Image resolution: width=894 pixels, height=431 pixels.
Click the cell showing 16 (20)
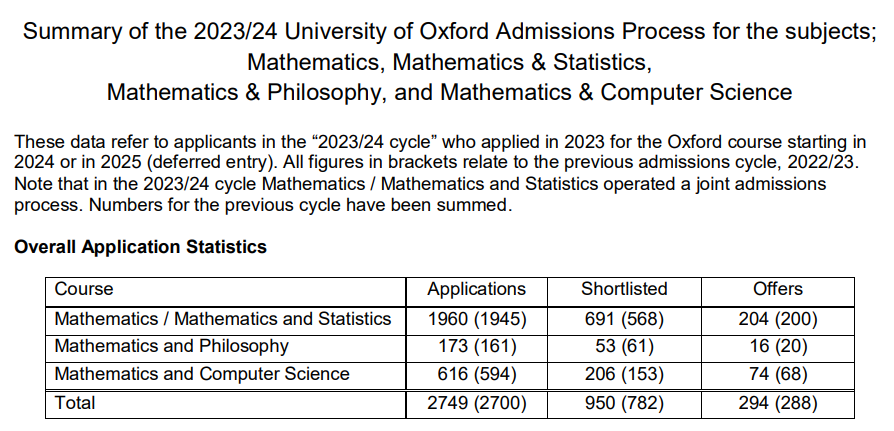tap(778, 346)
